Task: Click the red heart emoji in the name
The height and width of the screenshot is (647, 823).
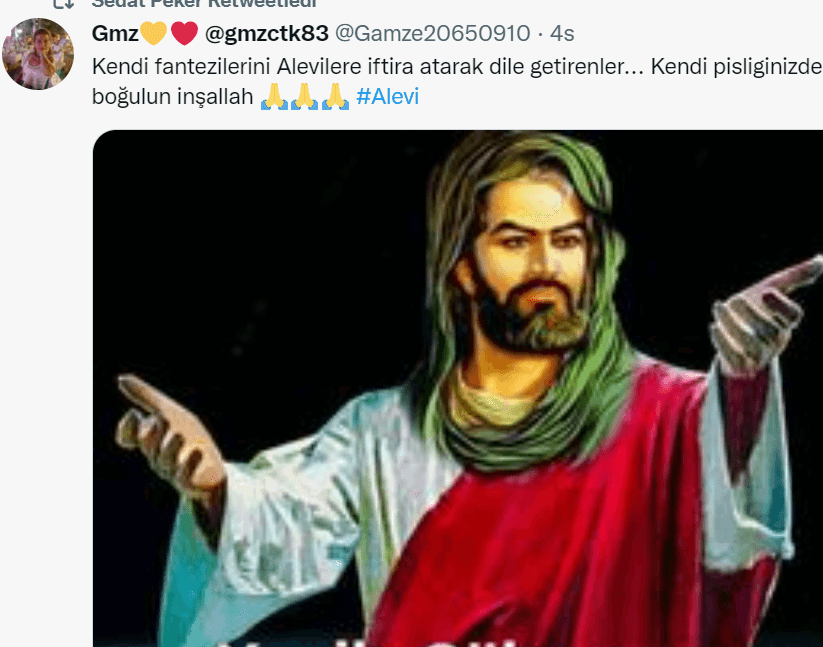Action: (x=184, y=33)
